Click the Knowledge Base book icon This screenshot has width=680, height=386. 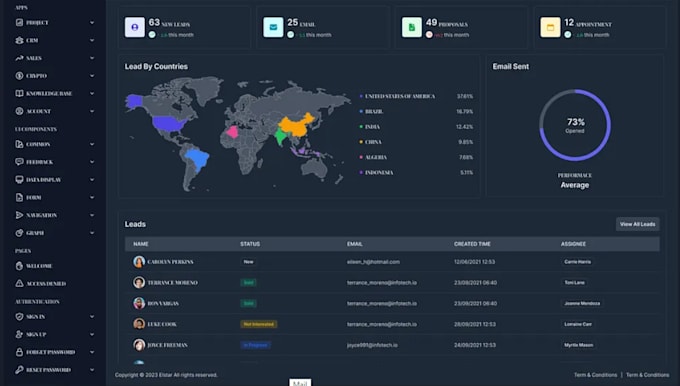pyautogui.click(x=19, y=93)
